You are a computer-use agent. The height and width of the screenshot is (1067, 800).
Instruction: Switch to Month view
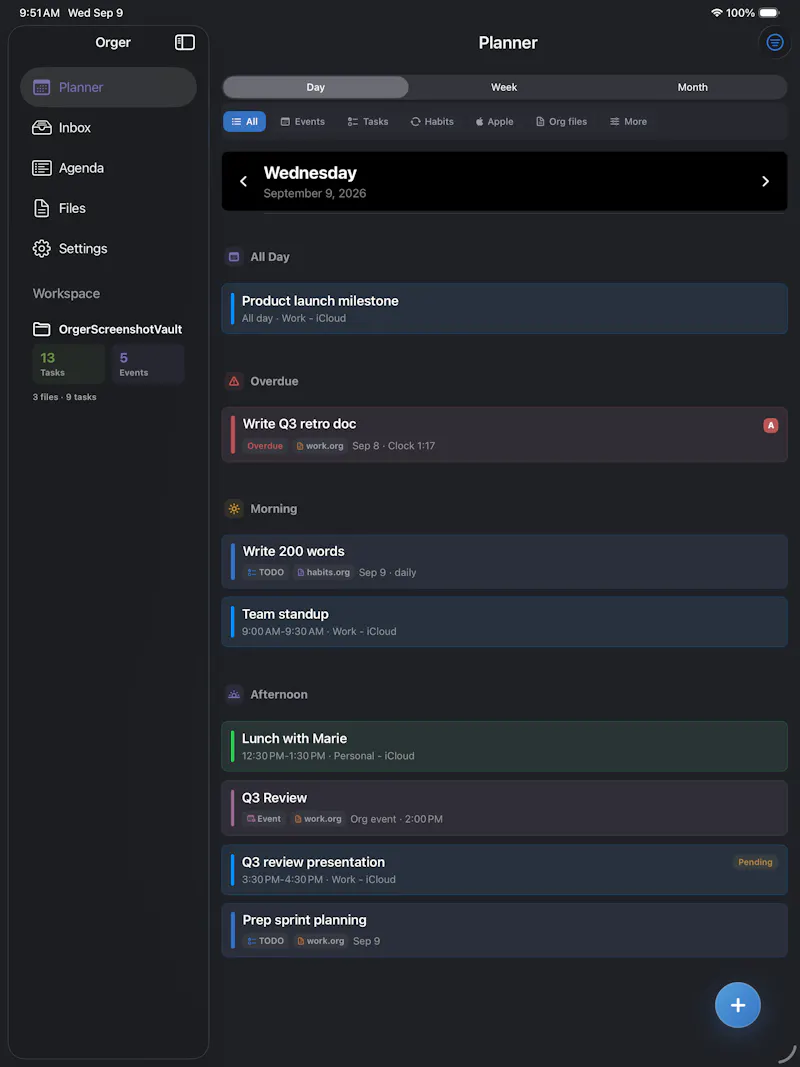(693, 87)
